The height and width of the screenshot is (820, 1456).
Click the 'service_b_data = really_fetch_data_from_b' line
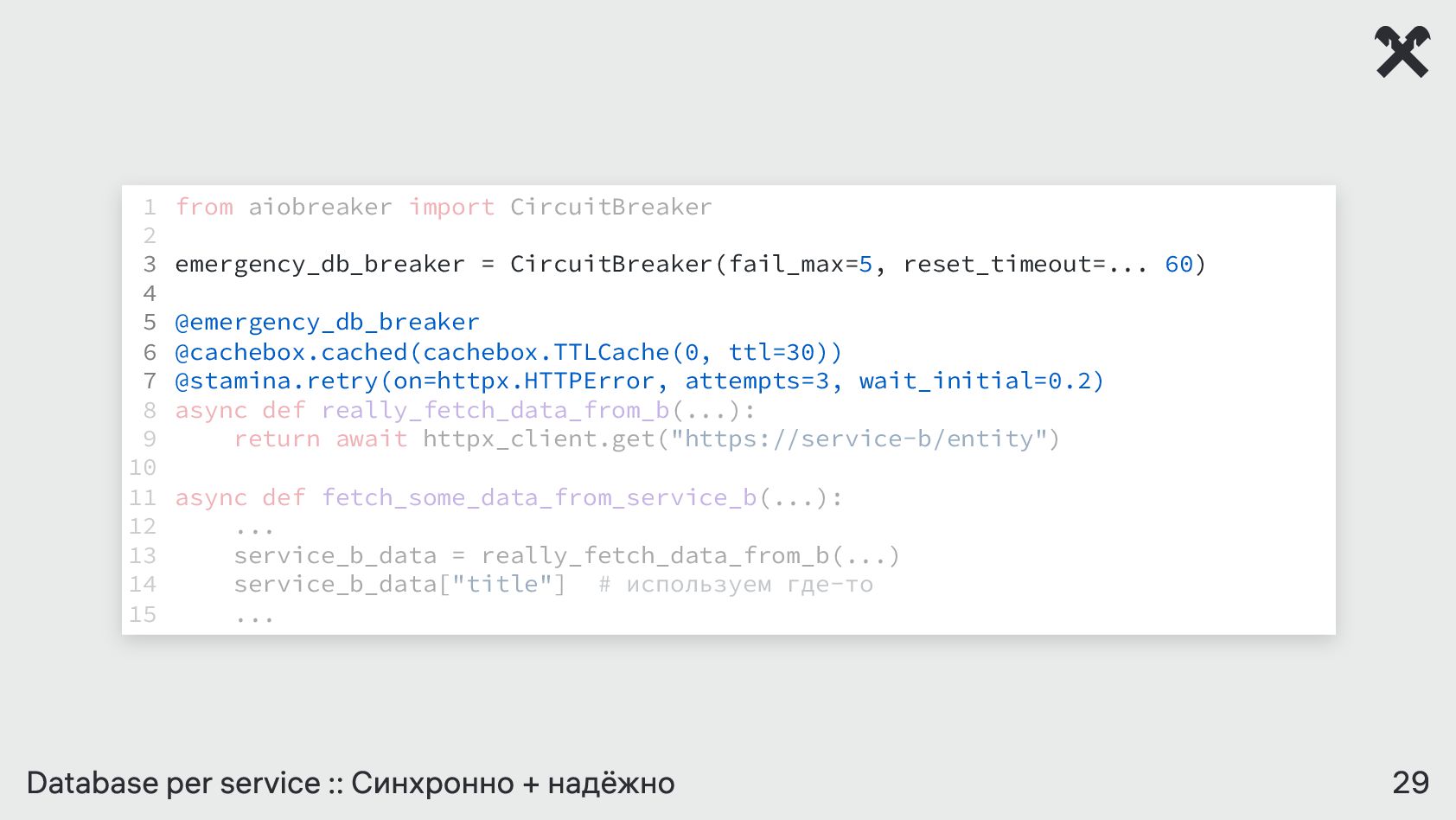click(566, 555)
